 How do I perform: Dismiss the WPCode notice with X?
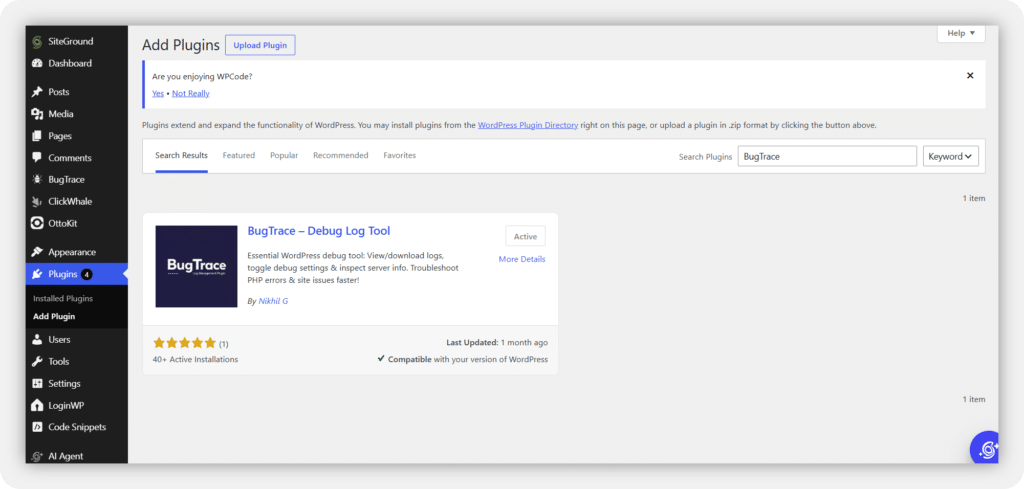pos(970,76)
